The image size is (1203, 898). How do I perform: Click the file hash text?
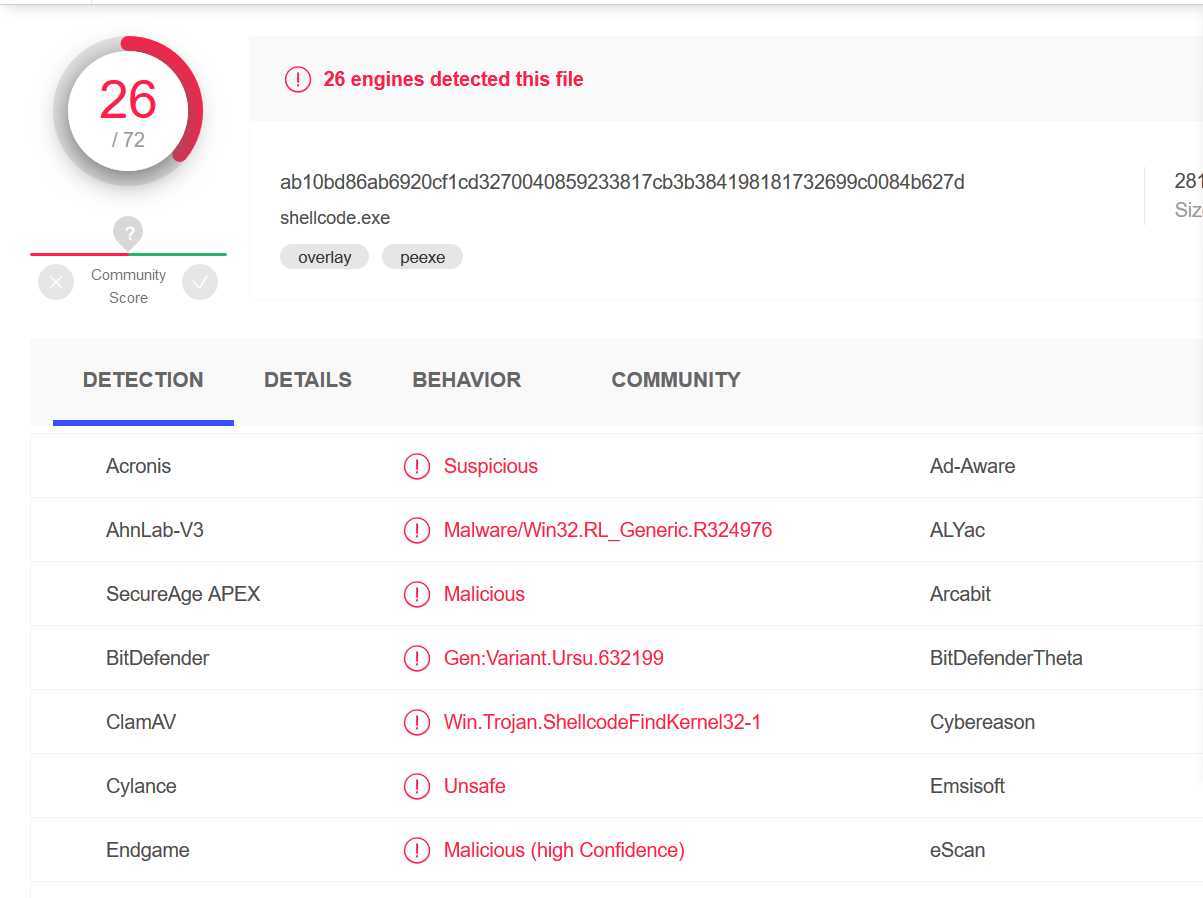(x=622, y=182)
